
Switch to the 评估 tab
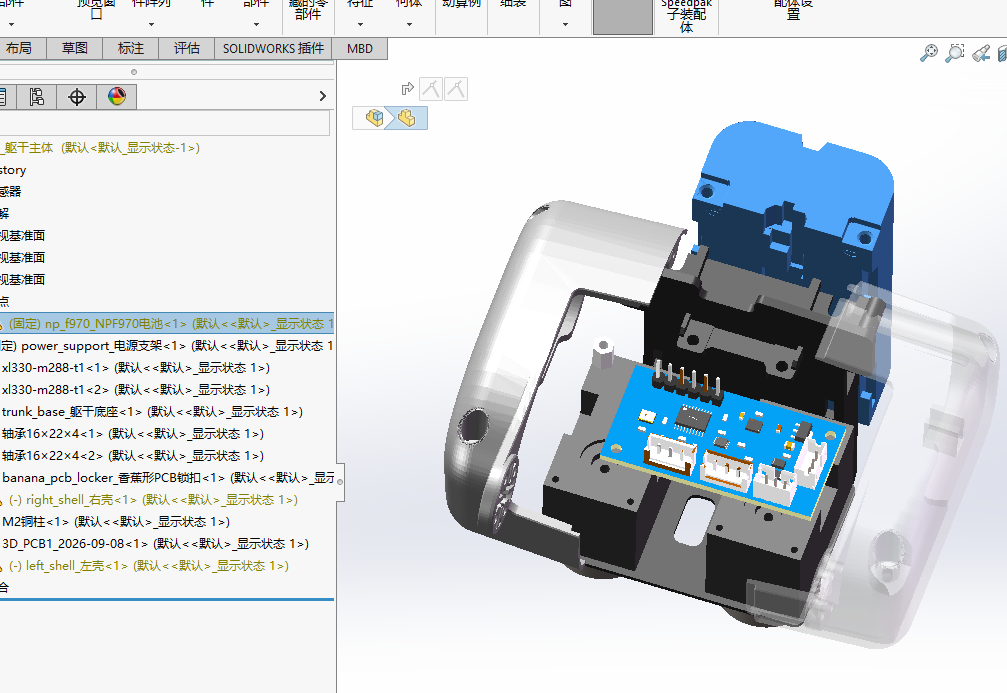point(186,48)
